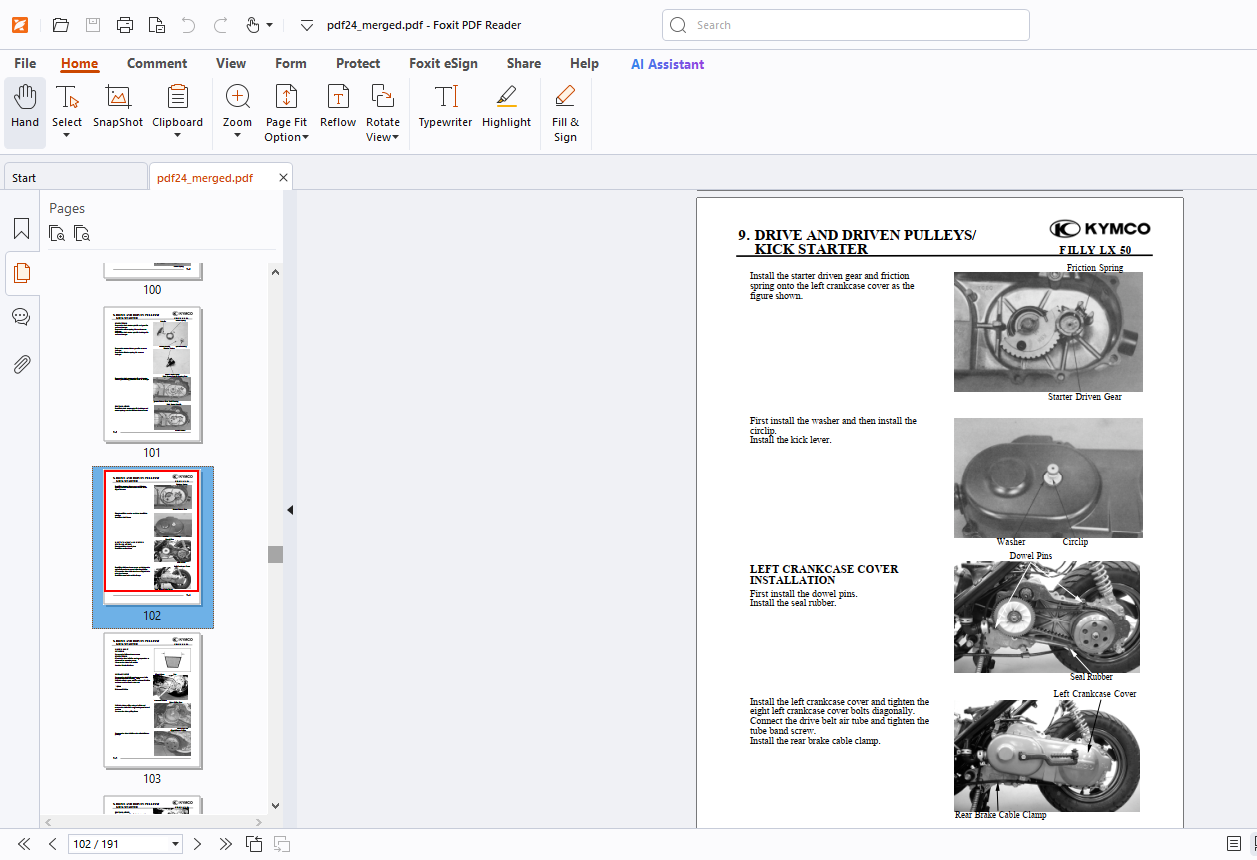Open the Page Fit Option dropdown

pos(286,113)
